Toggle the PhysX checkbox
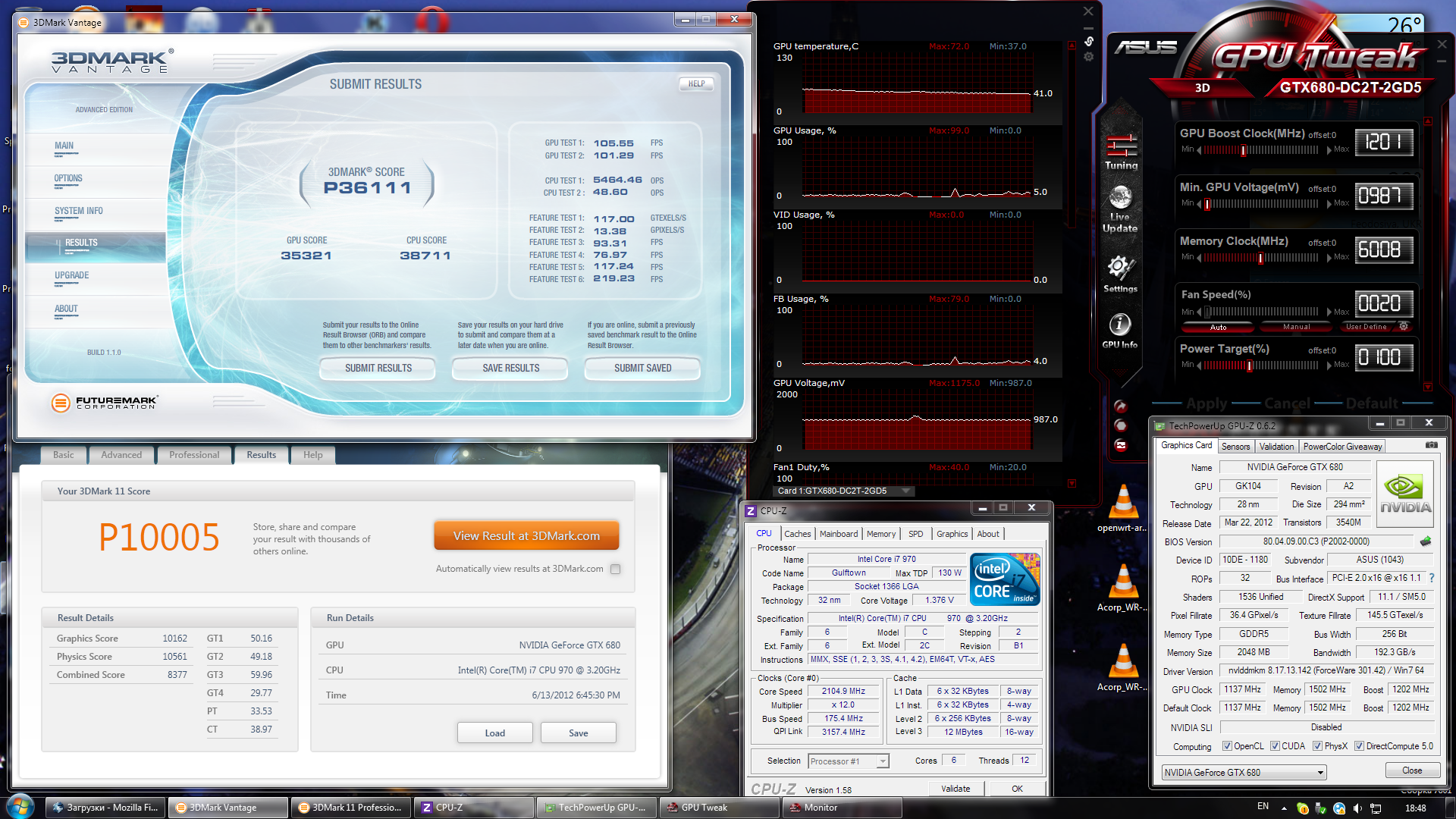The image size is (1456, 819). tap(1318, 746)
